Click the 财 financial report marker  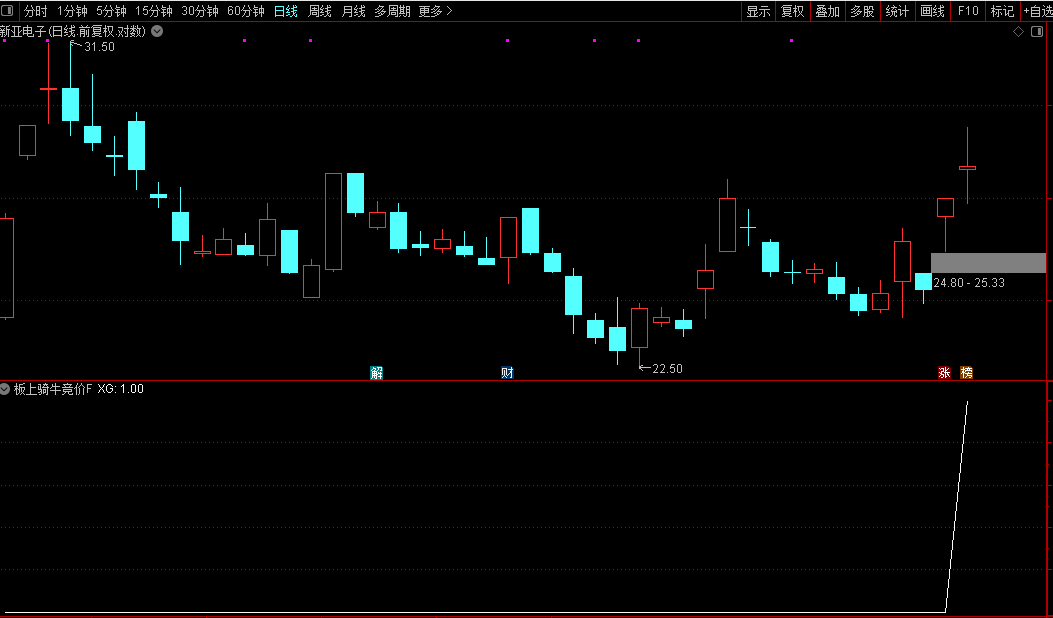pos(507,373)
